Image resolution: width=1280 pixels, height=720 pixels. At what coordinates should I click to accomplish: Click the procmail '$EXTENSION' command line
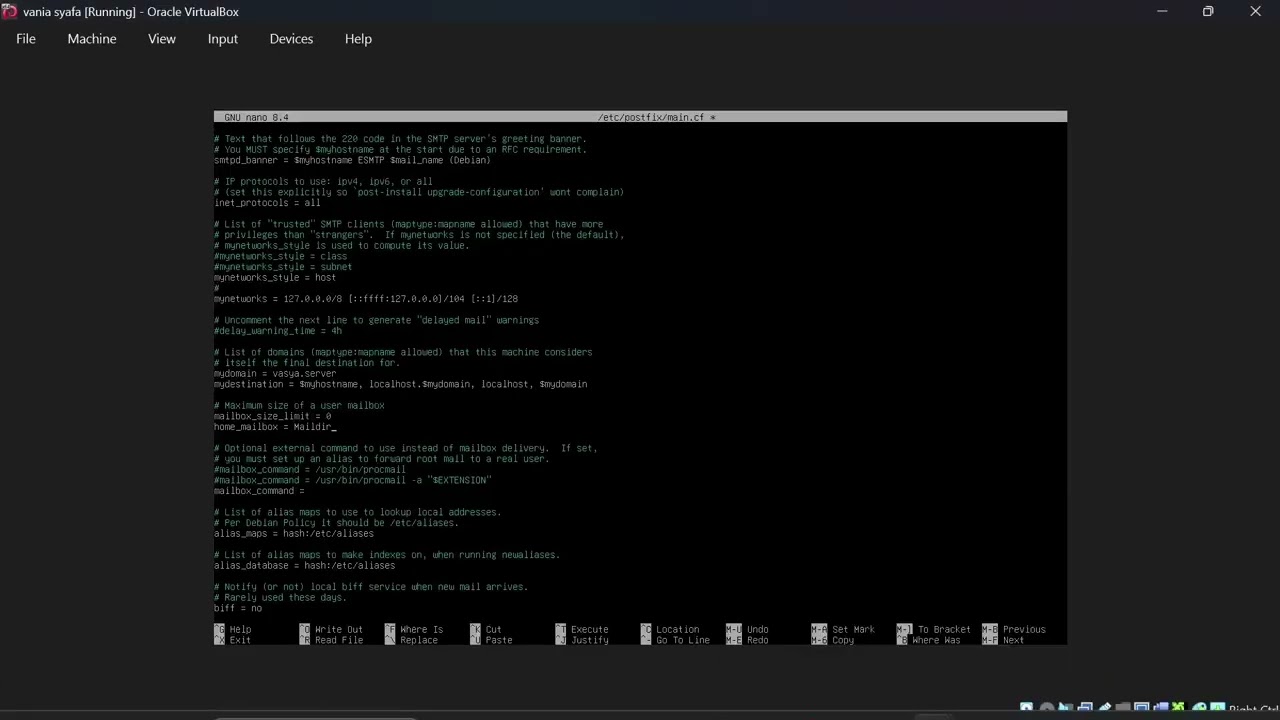click(352, 480)
